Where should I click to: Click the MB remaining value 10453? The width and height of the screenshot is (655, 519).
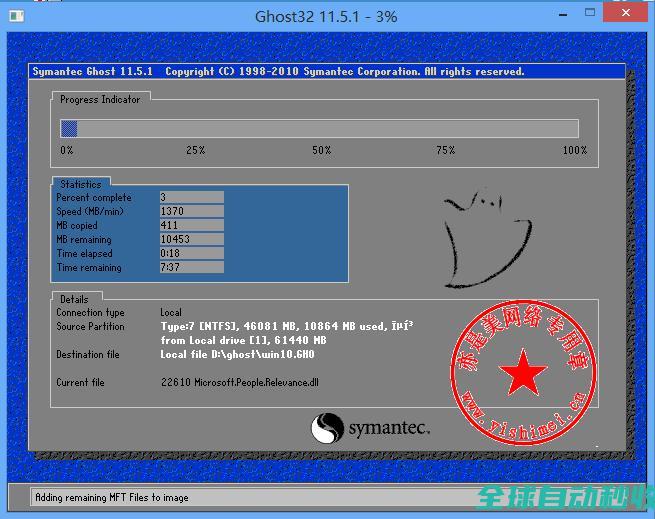[191, 240]
